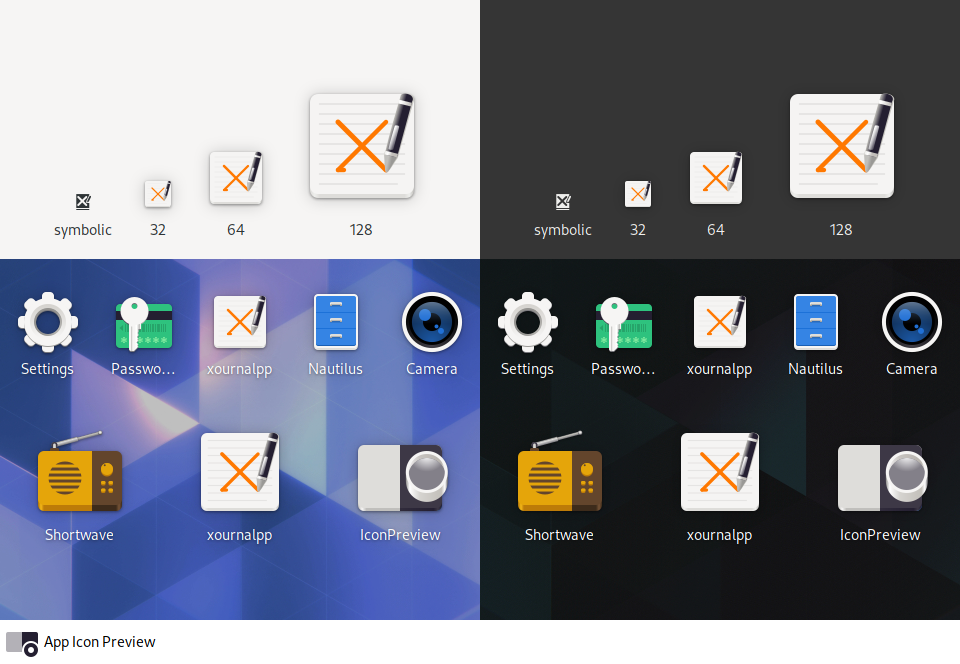Open Shortwave radio icon on dark wallpaper
960x664 pixels.
560,471
